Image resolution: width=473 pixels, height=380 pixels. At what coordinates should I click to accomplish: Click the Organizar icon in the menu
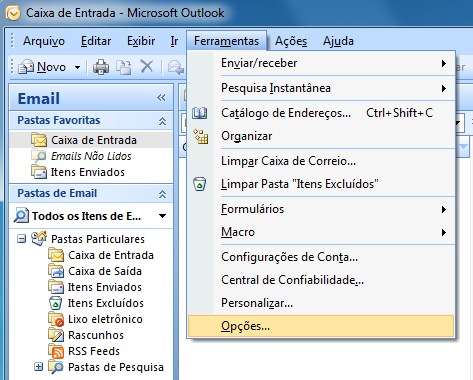click(x=201, y=136)
